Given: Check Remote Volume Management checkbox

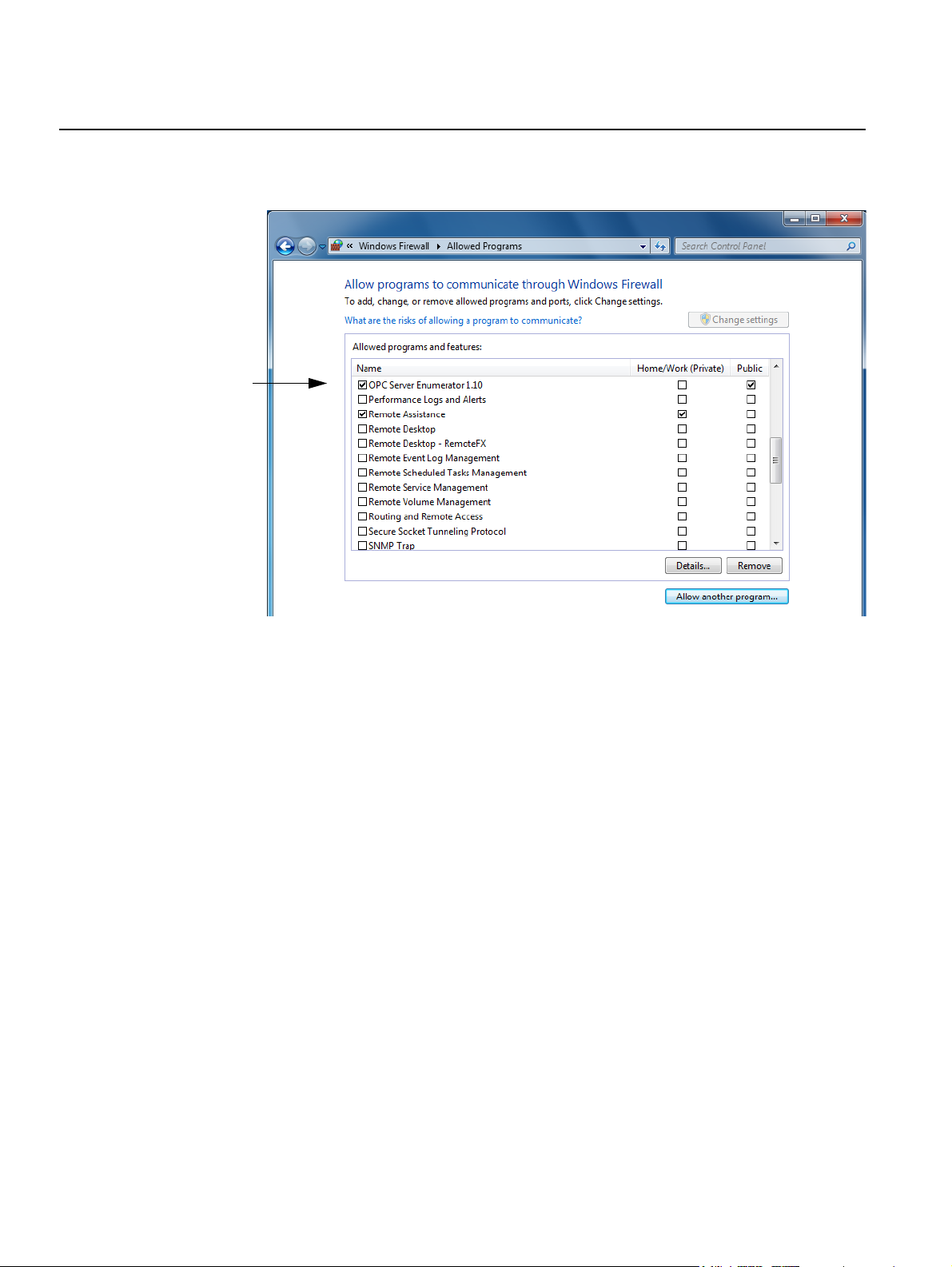Looking at the screenshot, I should (363, 502).
